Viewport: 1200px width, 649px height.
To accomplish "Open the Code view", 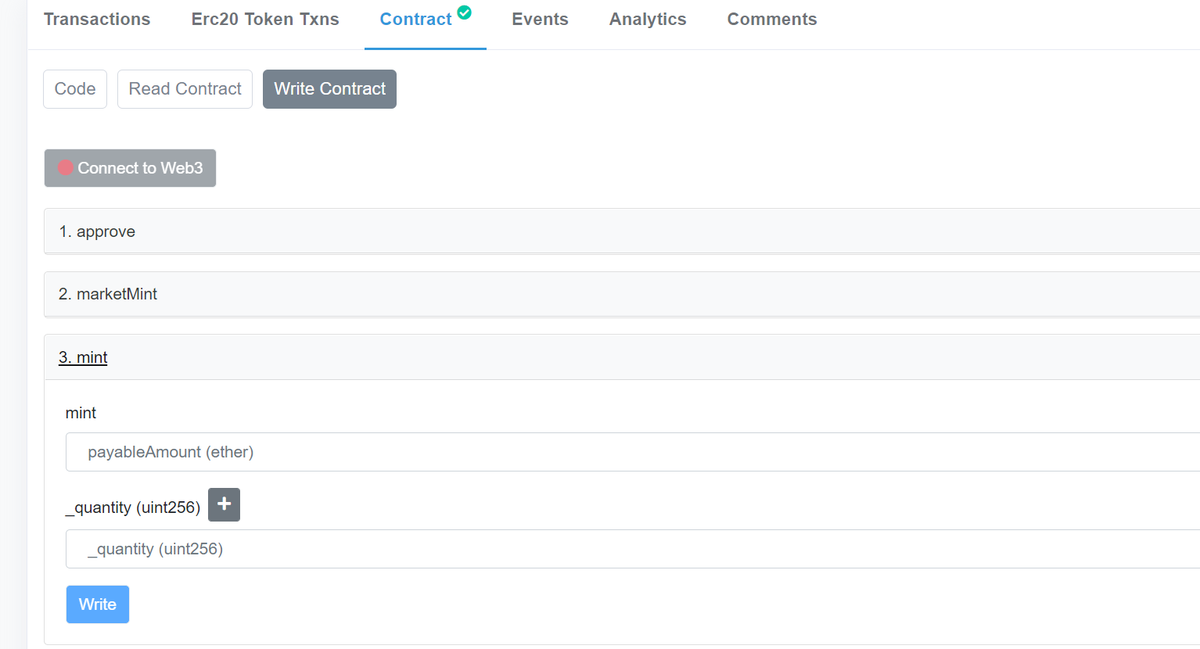I will click(x=74, y=88).
